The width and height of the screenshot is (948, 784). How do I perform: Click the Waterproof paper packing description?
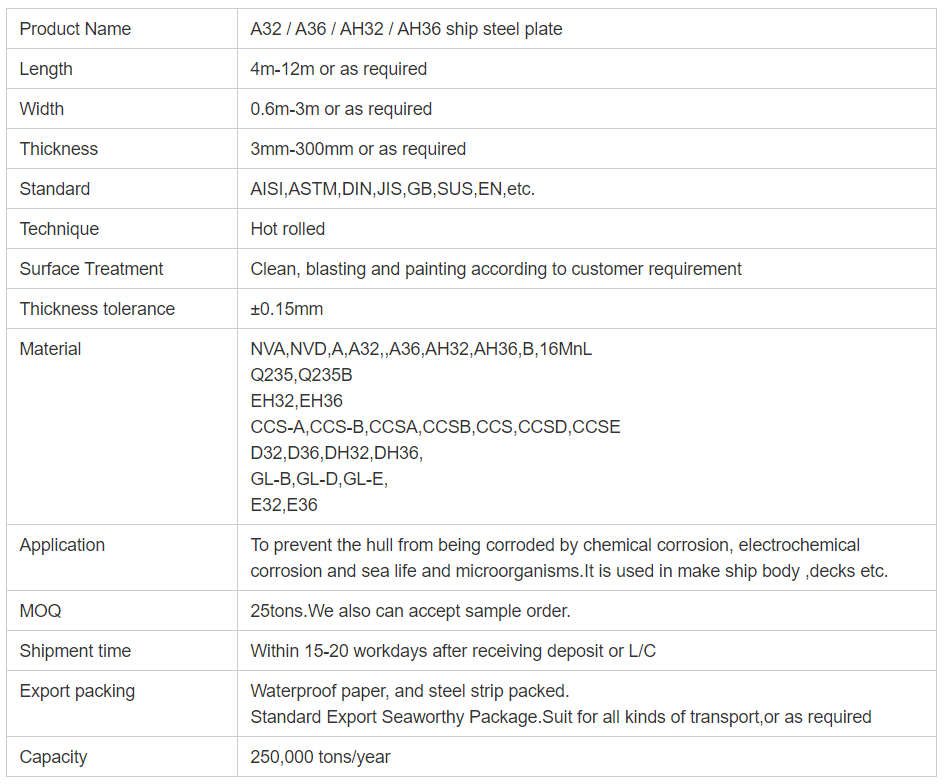coord(409,691)
